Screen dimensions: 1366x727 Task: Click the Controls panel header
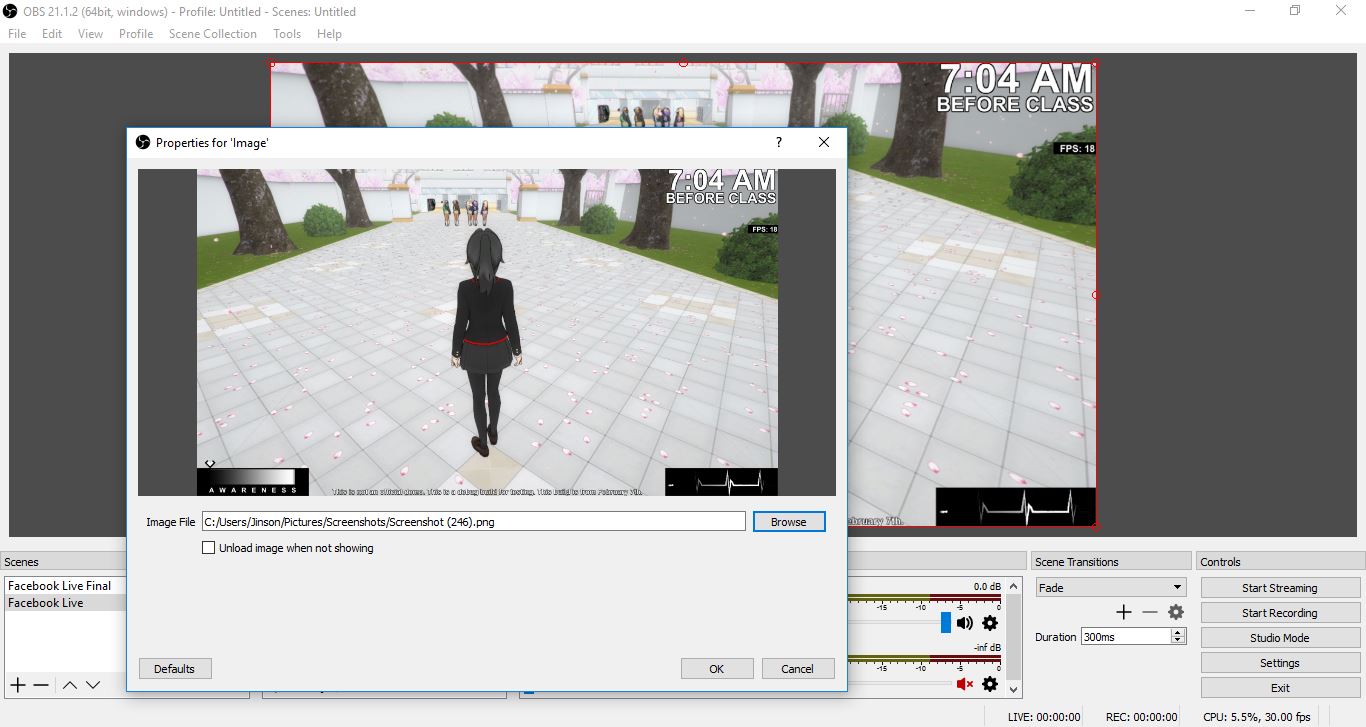[x=1279, y=562]
